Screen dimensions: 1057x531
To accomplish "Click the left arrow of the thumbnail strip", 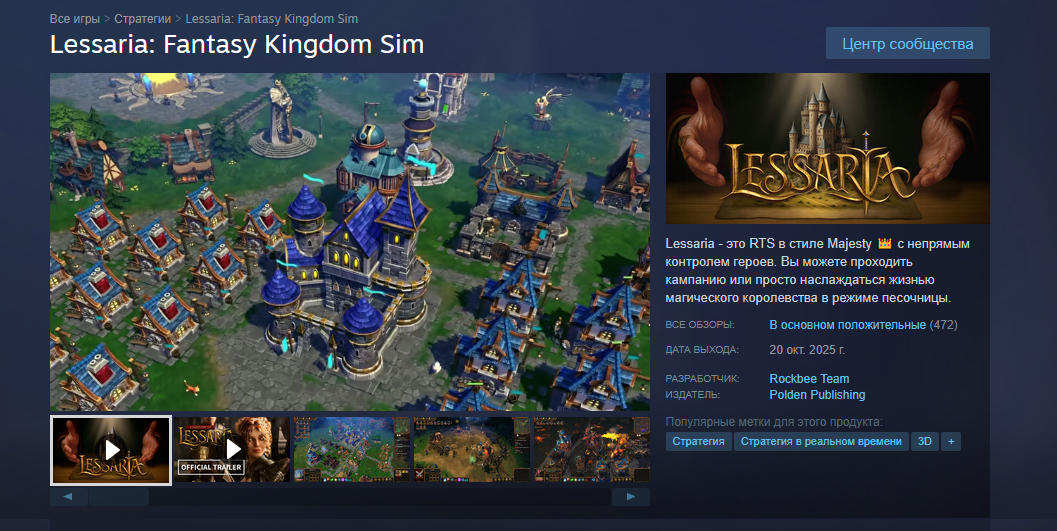I will [68, 497].
